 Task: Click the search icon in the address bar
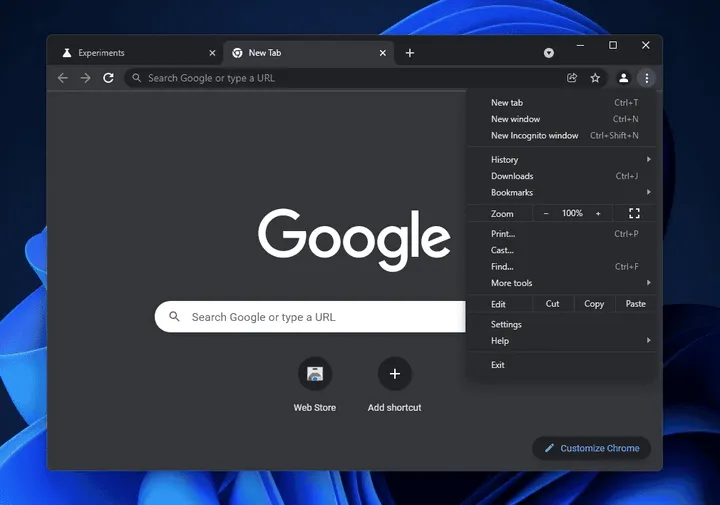pos(136,78)
